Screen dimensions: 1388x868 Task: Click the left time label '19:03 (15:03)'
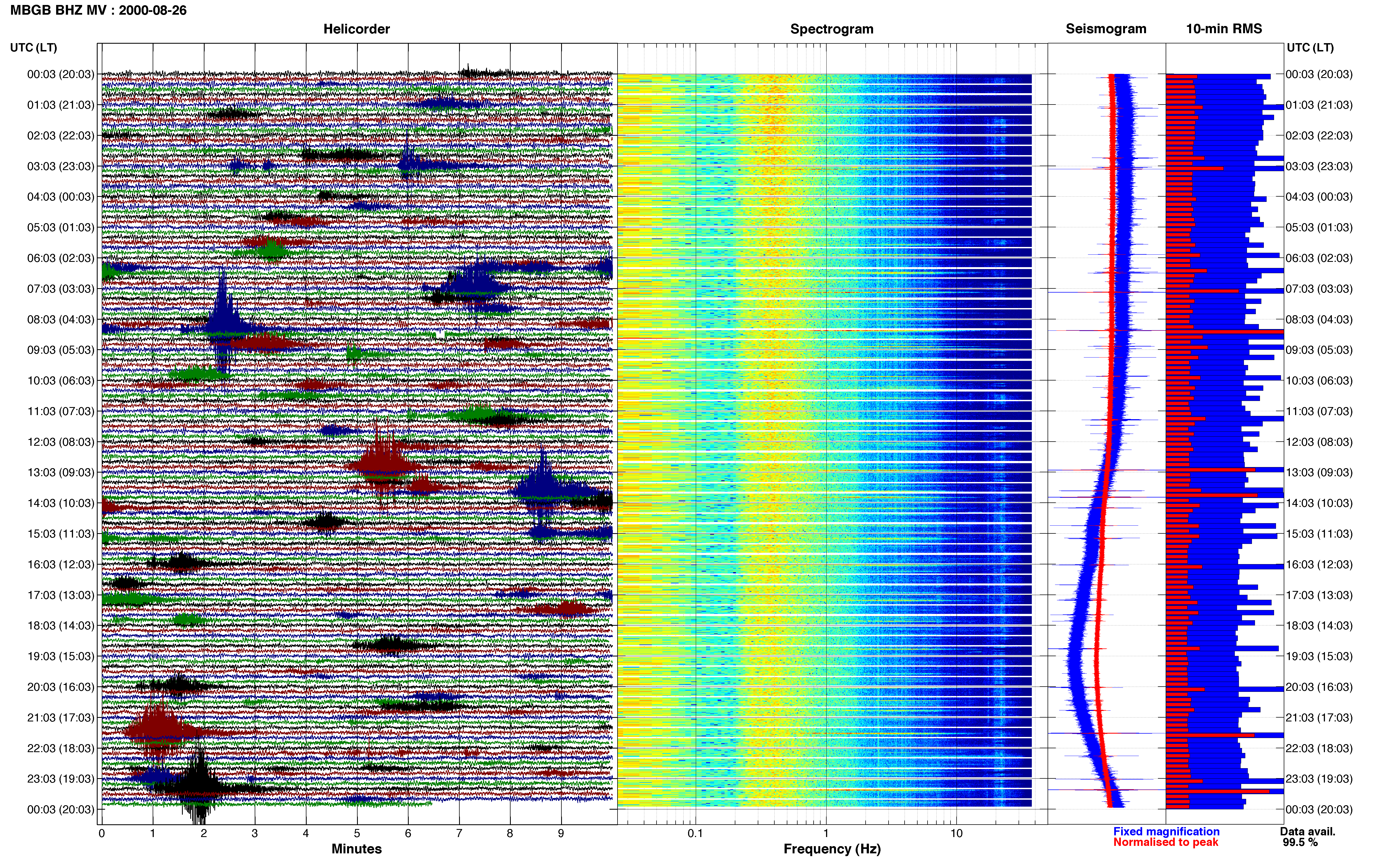(60, 656)
